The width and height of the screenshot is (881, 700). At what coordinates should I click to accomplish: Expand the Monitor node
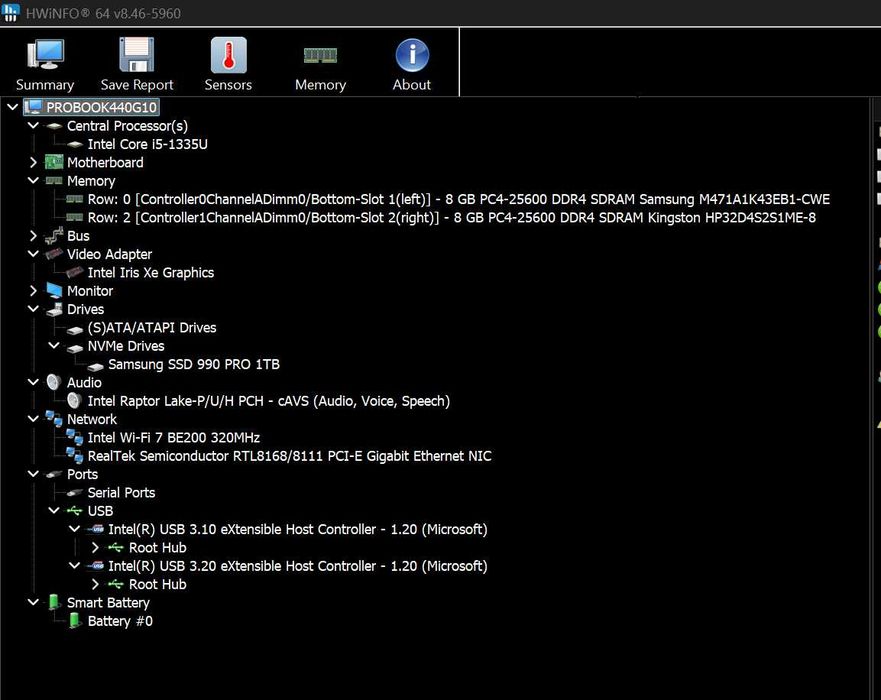click(x=33, y=290)
